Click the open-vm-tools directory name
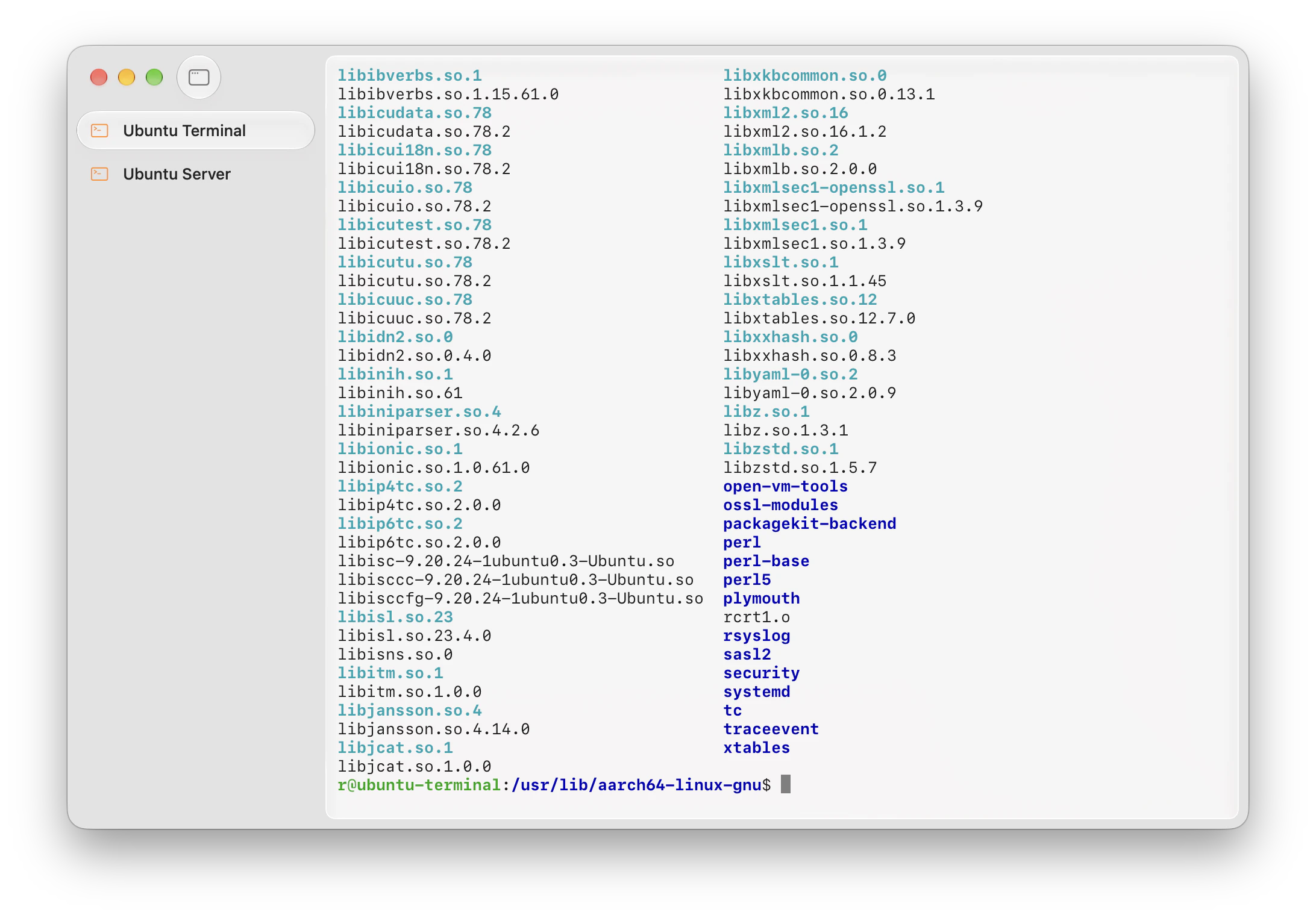The width and height of the screenshot is (1316, 918). tap(786, 486)
